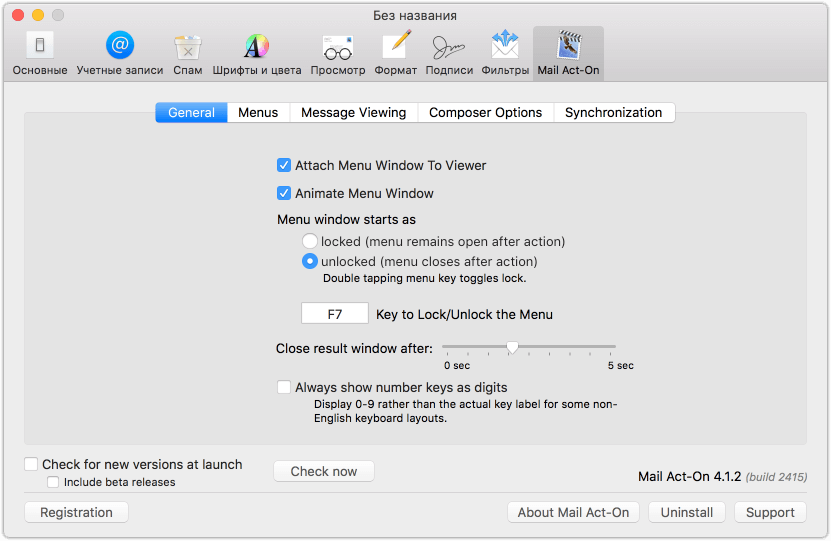
Task: Click the 'Menu window starts as' label
Action: tap(346, 219)
